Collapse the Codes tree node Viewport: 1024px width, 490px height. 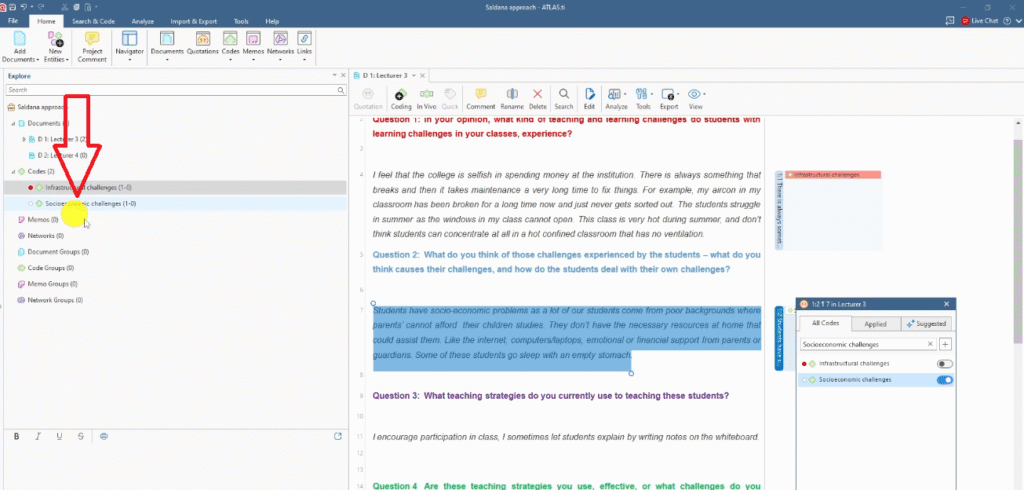(x=14, y=171)
